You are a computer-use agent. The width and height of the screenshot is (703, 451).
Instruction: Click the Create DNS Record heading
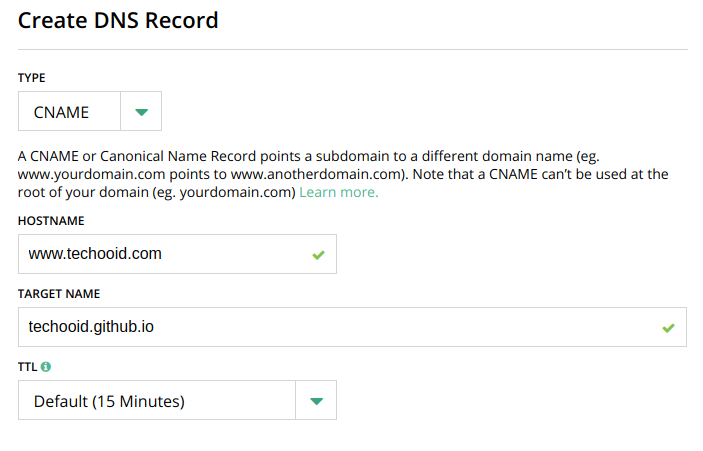click(x=118, y=21)
